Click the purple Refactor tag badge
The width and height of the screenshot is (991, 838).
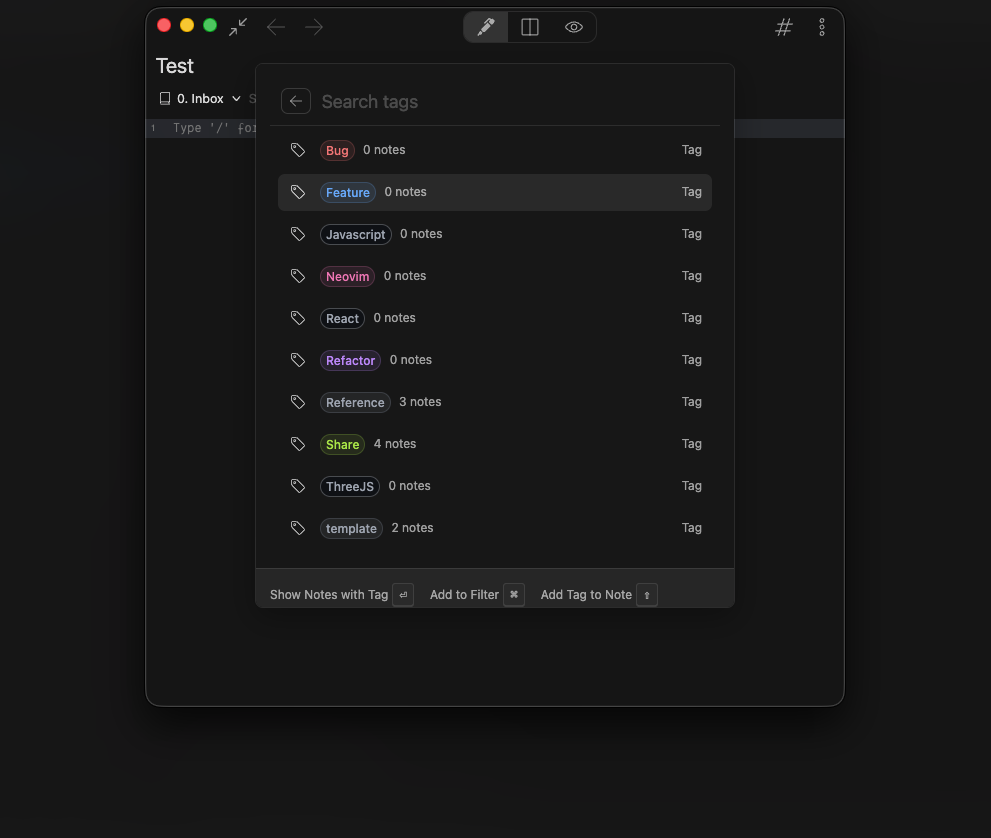click(x=350, y=360)
